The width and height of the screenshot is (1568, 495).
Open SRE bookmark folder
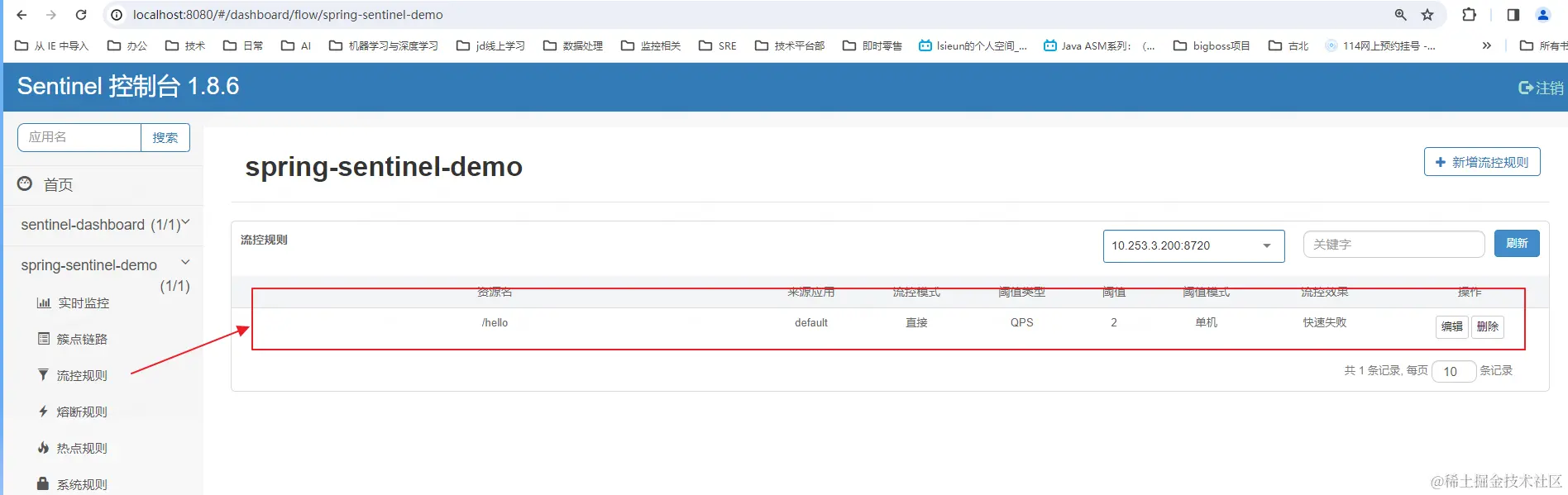(717, 45)
